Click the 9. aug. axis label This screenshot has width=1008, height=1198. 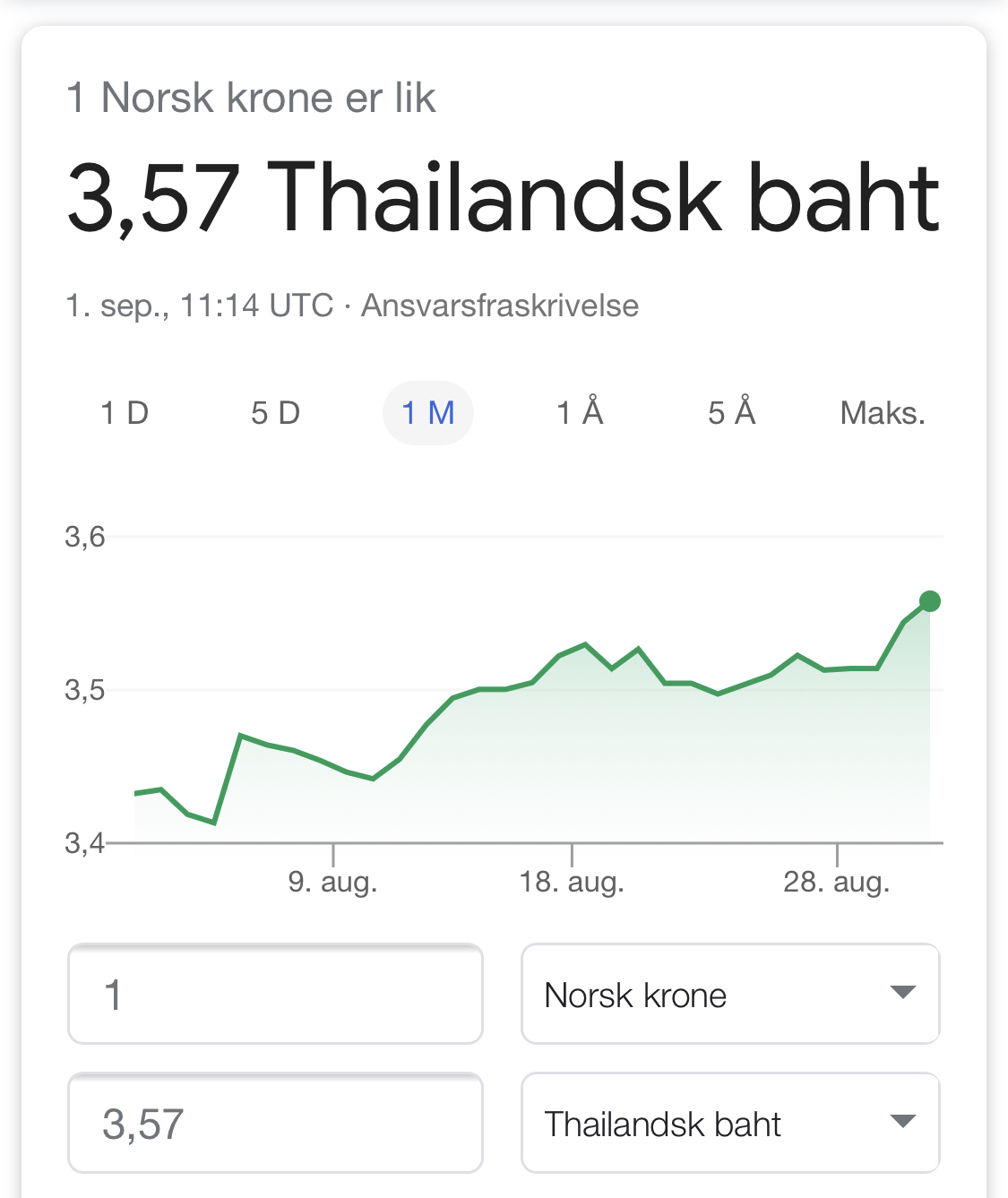[332, 883]
